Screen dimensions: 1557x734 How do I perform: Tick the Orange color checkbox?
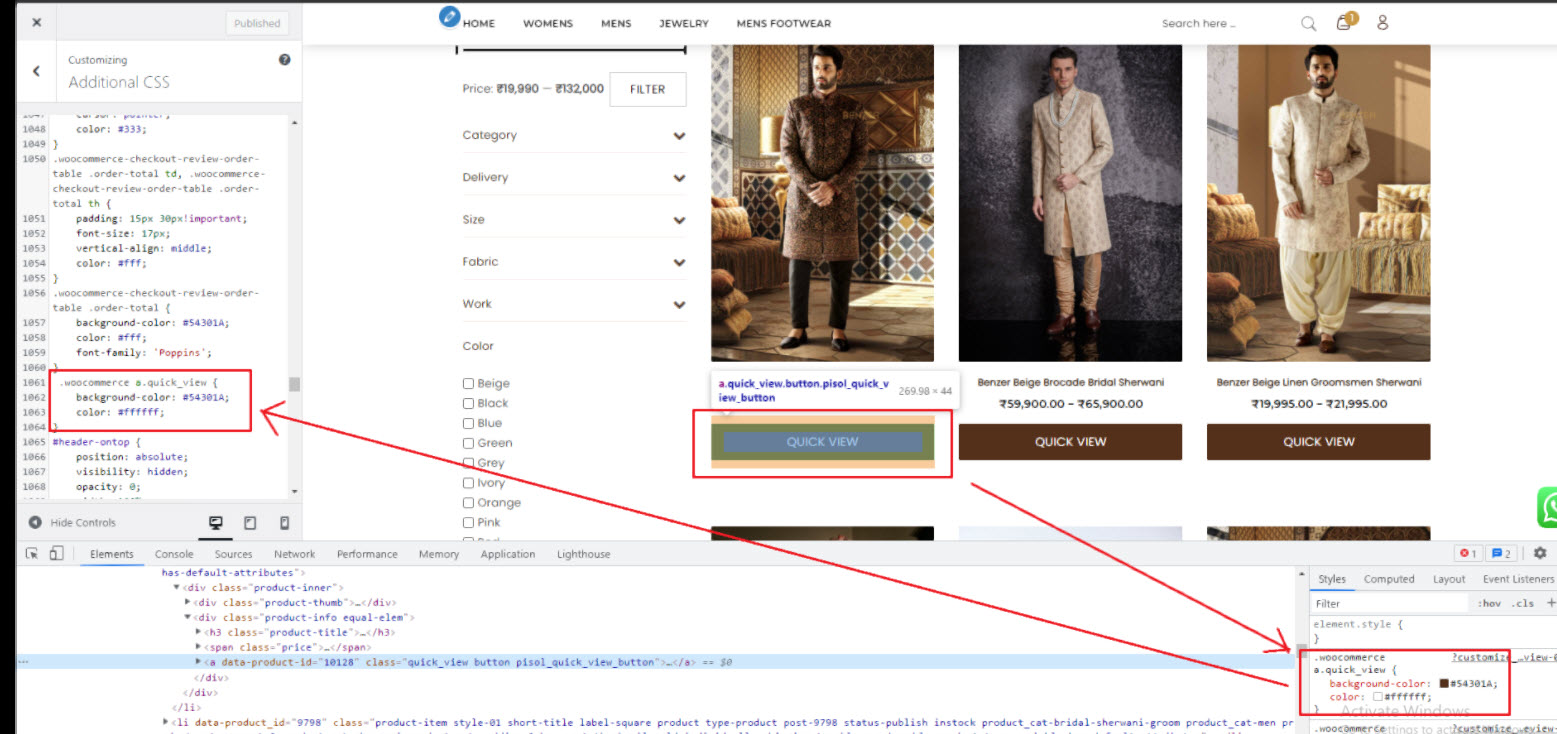[468, 503]
